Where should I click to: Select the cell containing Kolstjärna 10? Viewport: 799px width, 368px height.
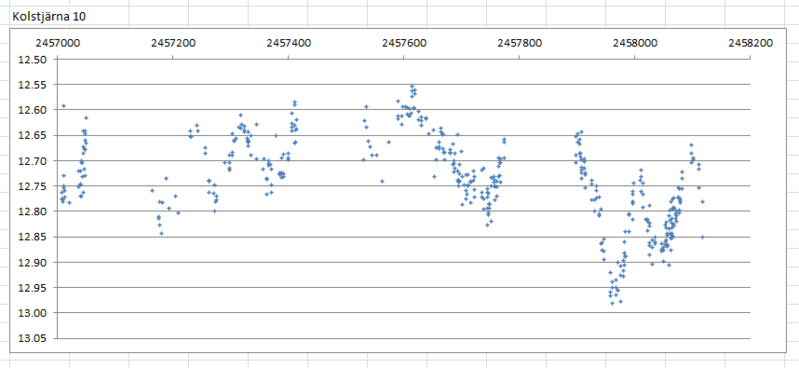pos(49,16)
